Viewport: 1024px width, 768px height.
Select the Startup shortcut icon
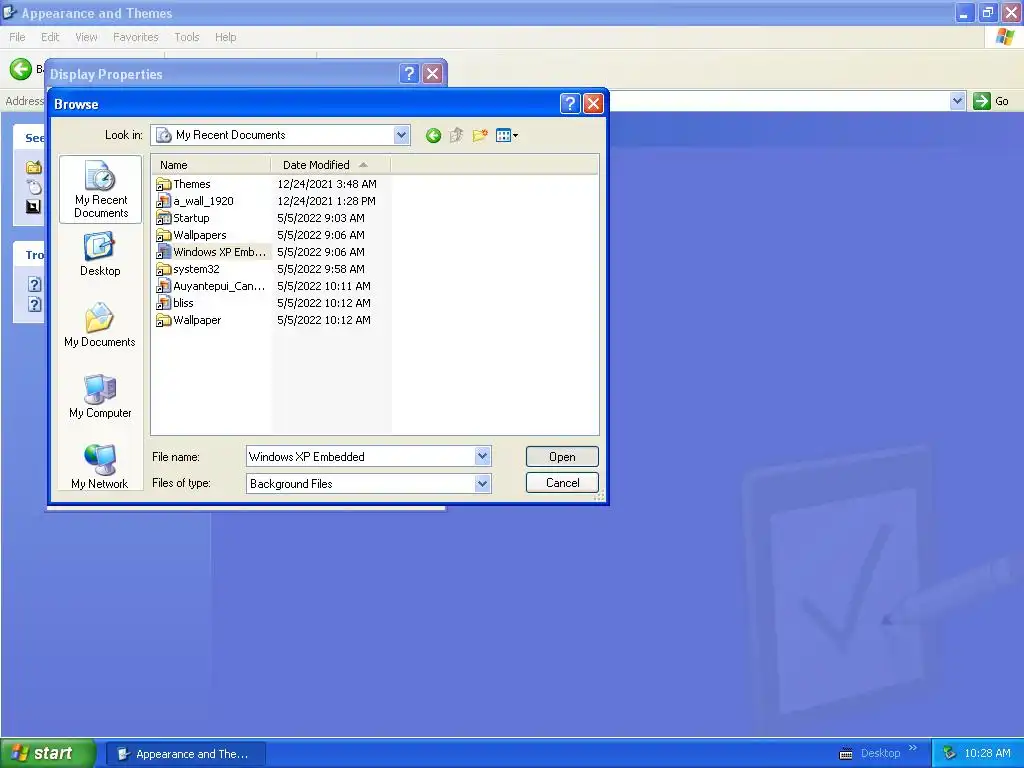coord(163,218)
